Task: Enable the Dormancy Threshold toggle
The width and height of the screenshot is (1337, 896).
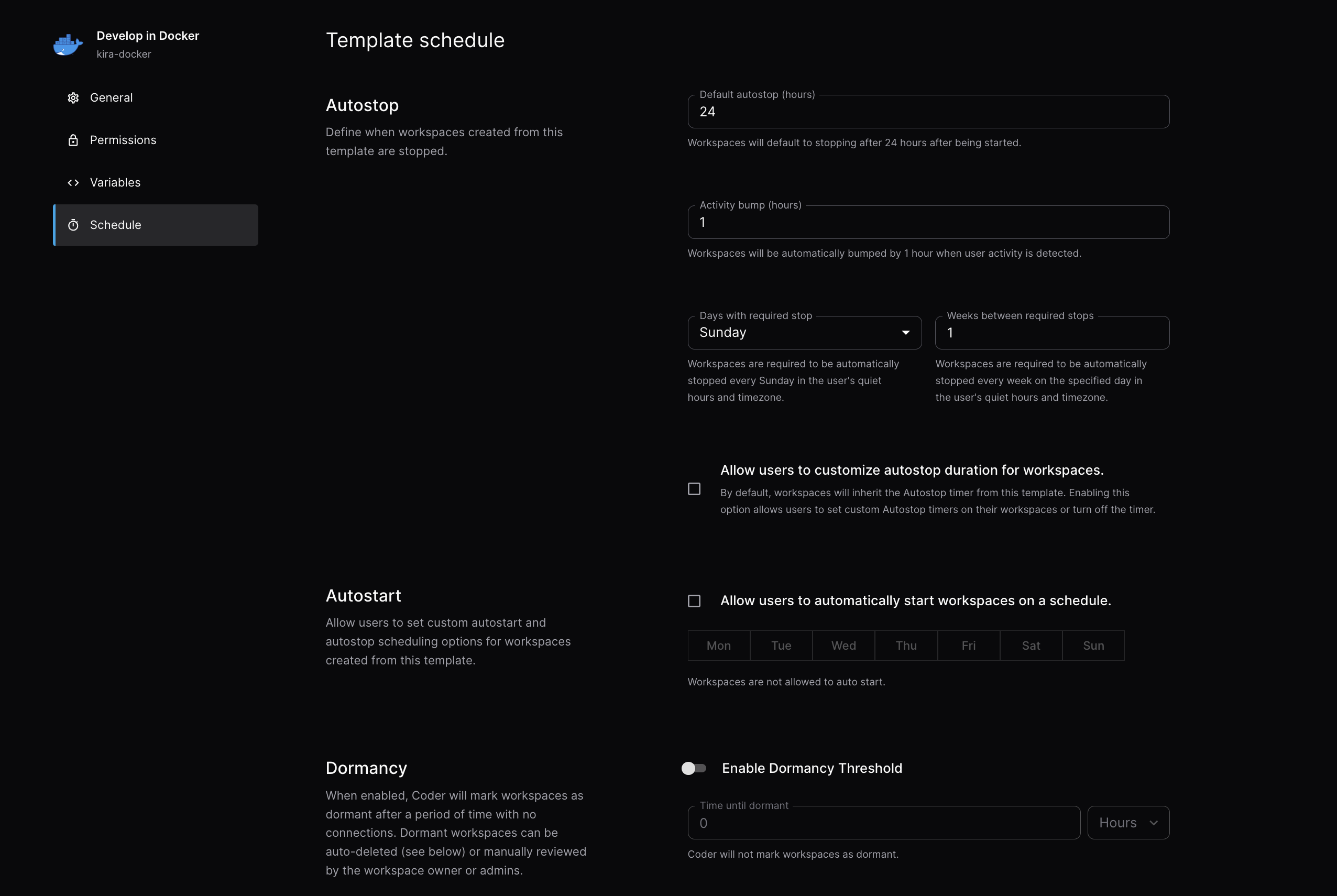Action: coord(695,768)
